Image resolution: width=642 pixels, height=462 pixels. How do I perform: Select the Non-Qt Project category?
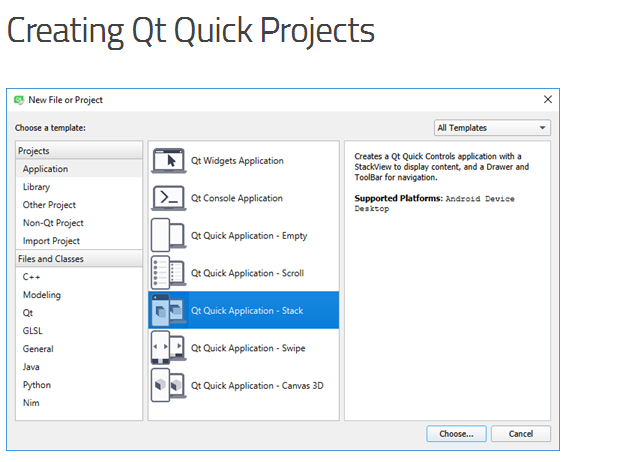click(79, 223)
